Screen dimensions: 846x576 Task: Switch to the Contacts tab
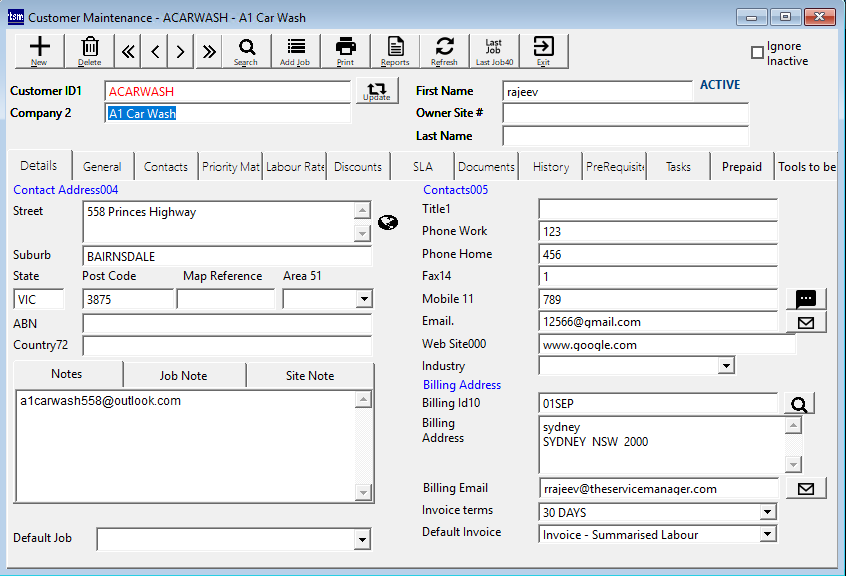pos(165,166)
